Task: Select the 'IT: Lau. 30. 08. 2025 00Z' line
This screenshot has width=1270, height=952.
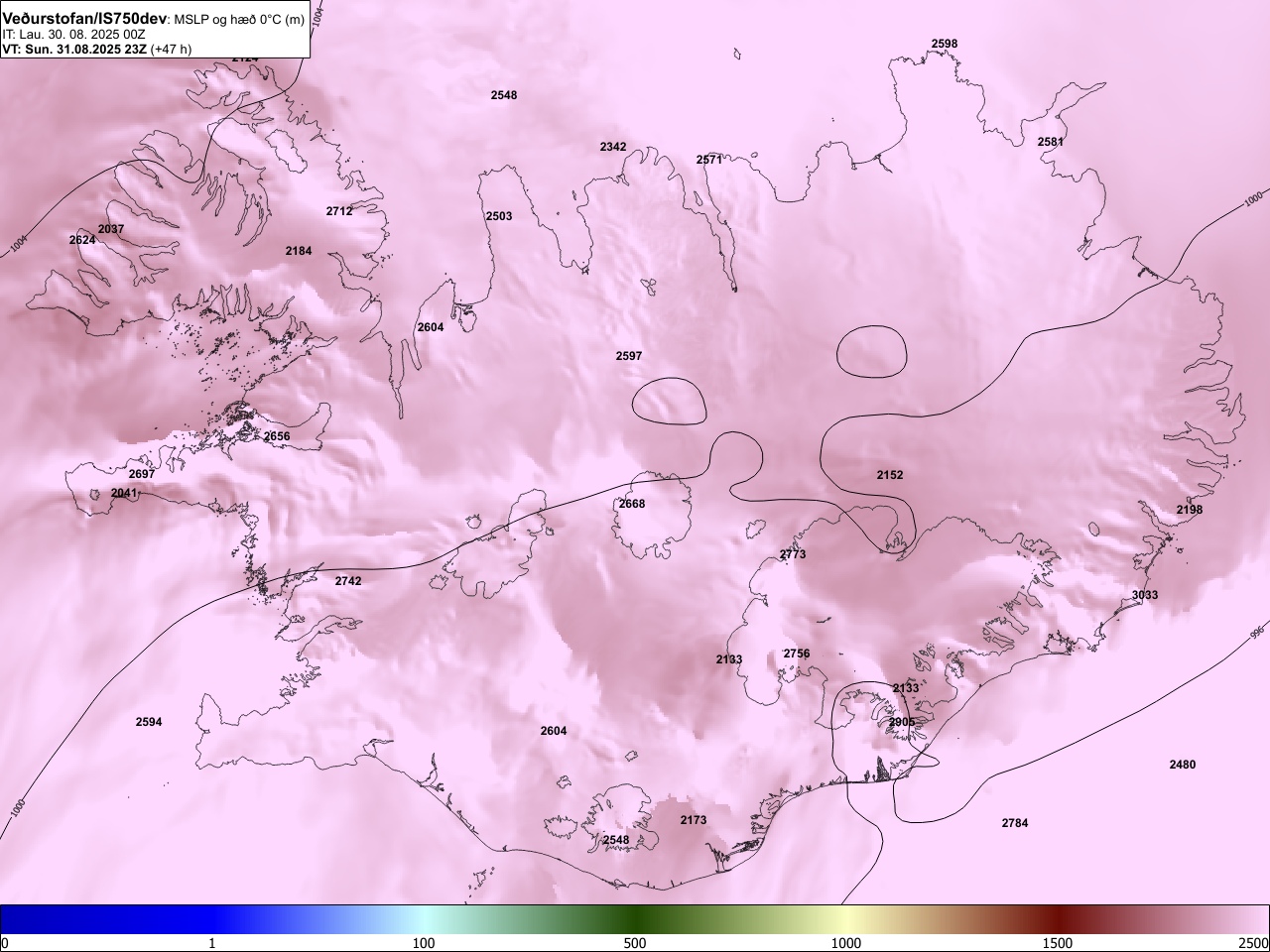Action: [x=73, y=34]
